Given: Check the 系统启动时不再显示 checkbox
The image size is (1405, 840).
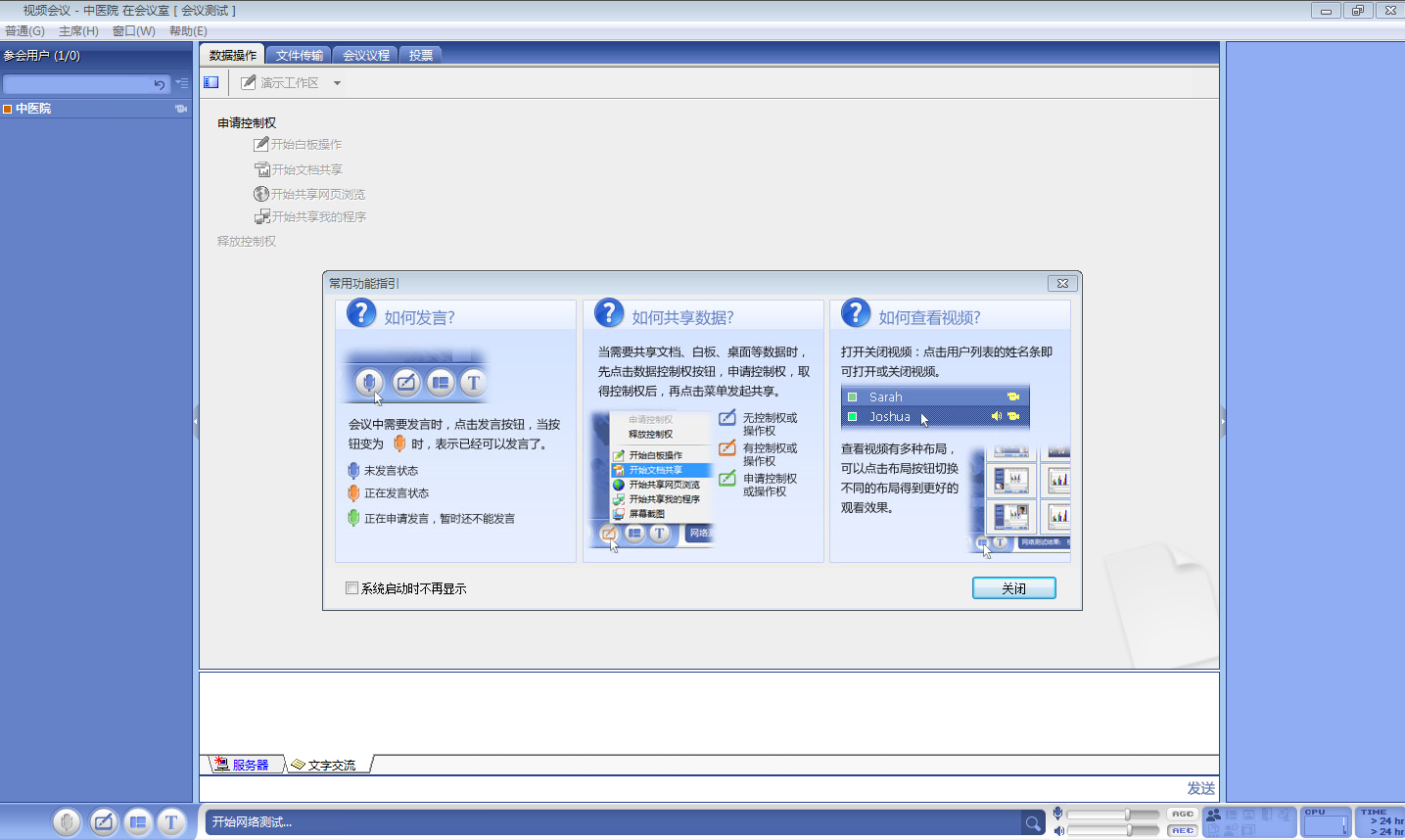Looking at the screenshot, I should click(x=351, y=588).
